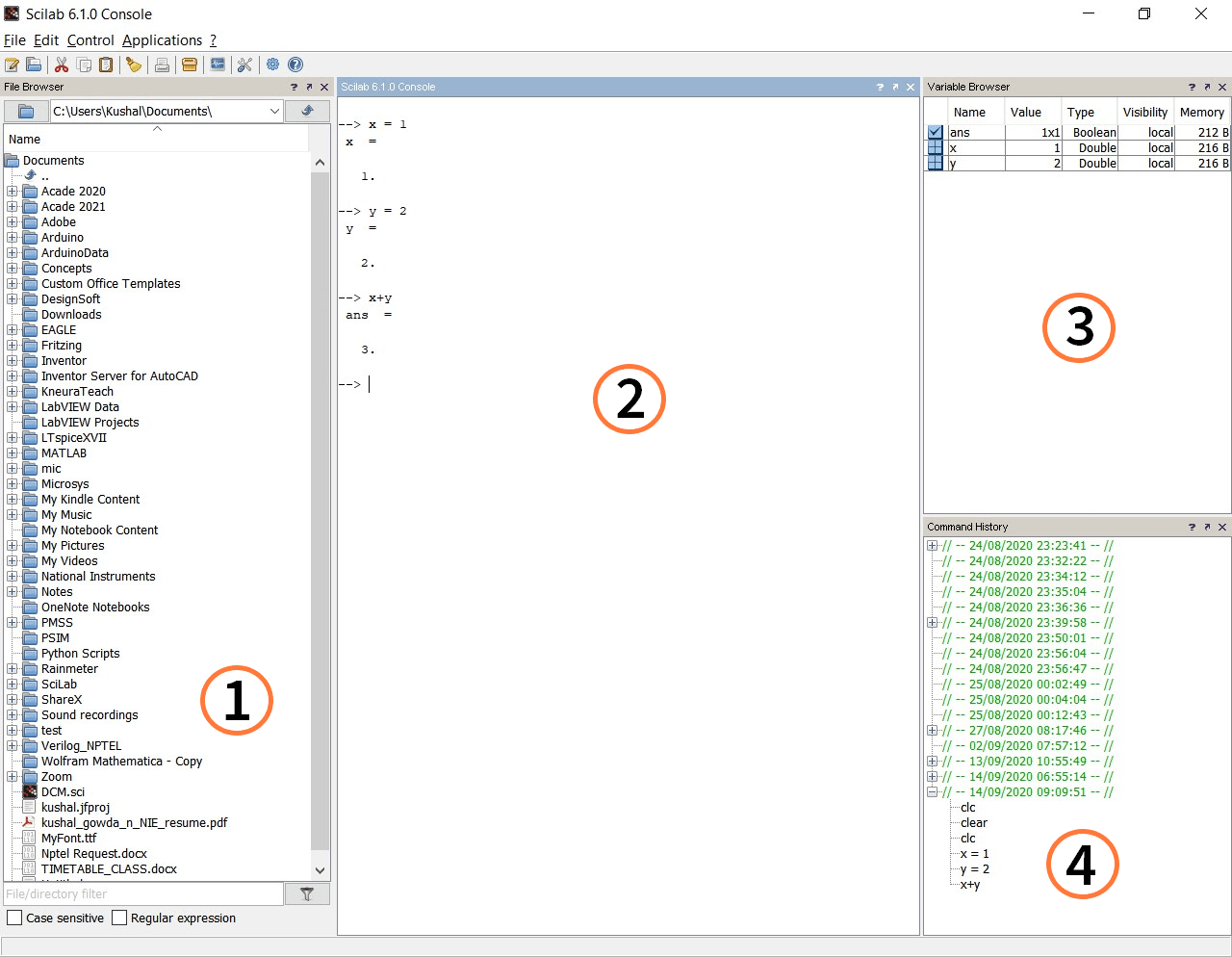This screenshot has width=1232, height=957.
Task: Click the Type column header
Action: click(1090, 112)
